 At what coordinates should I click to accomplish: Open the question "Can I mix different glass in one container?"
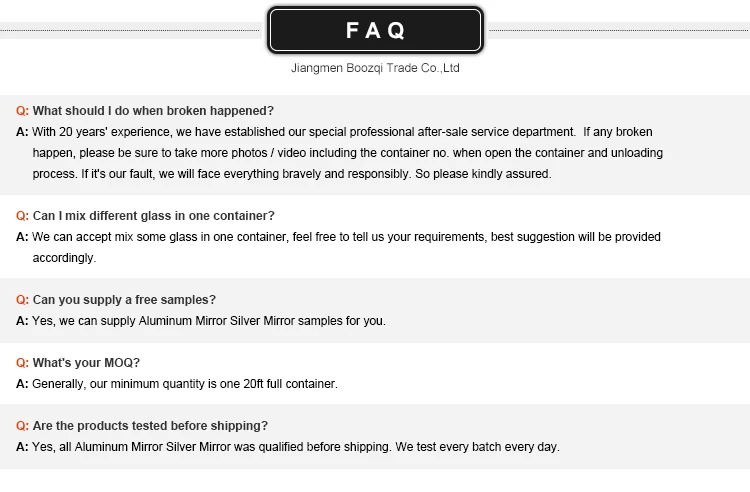coord(153,216)
